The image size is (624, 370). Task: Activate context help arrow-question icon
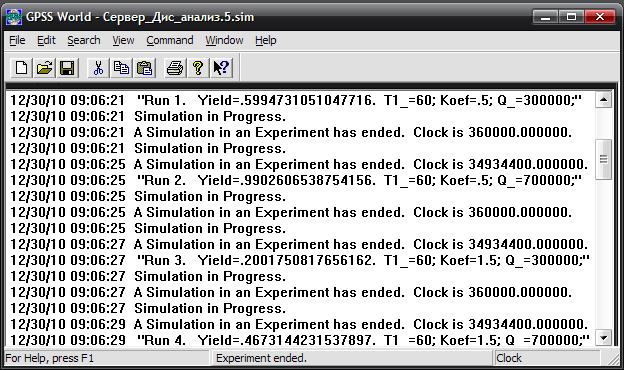coord(221,68)
